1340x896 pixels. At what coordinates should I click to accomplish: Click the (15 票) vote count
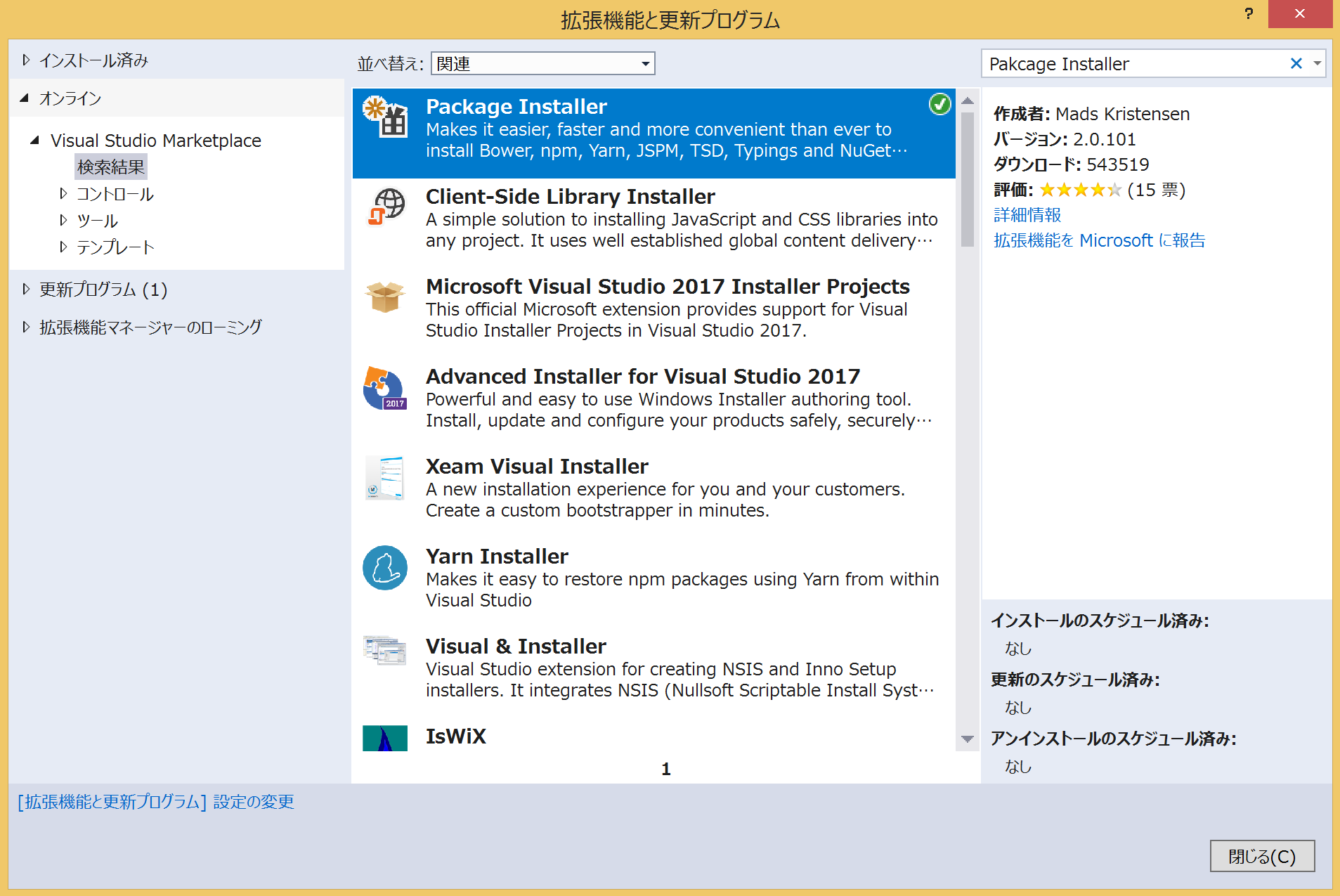click(x=1157, y=190)
